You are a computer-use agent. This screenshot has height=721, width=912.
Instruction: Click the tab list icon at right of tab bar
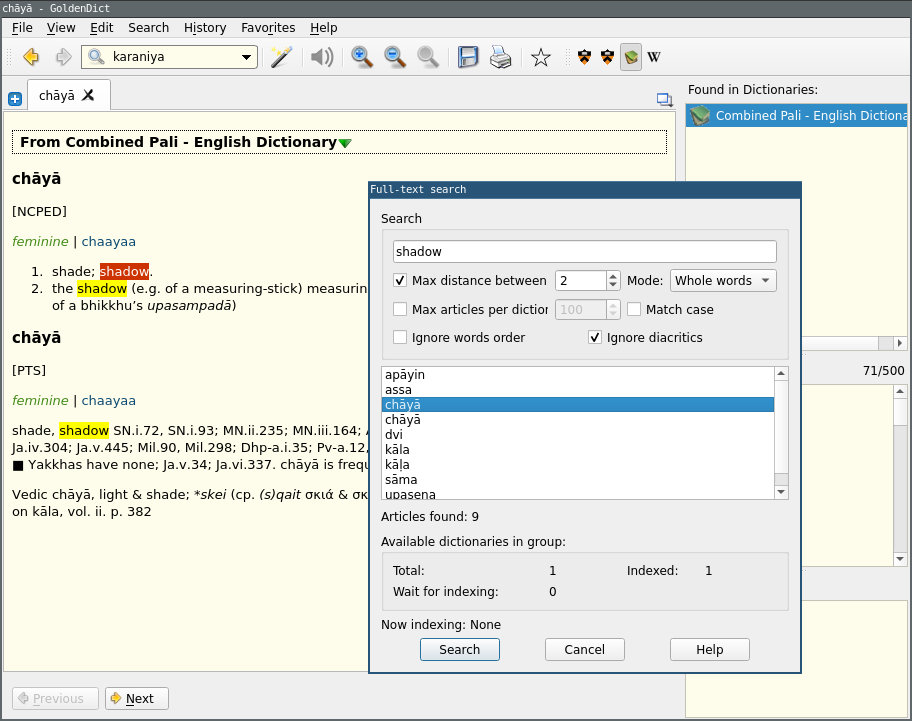[664, 99]
